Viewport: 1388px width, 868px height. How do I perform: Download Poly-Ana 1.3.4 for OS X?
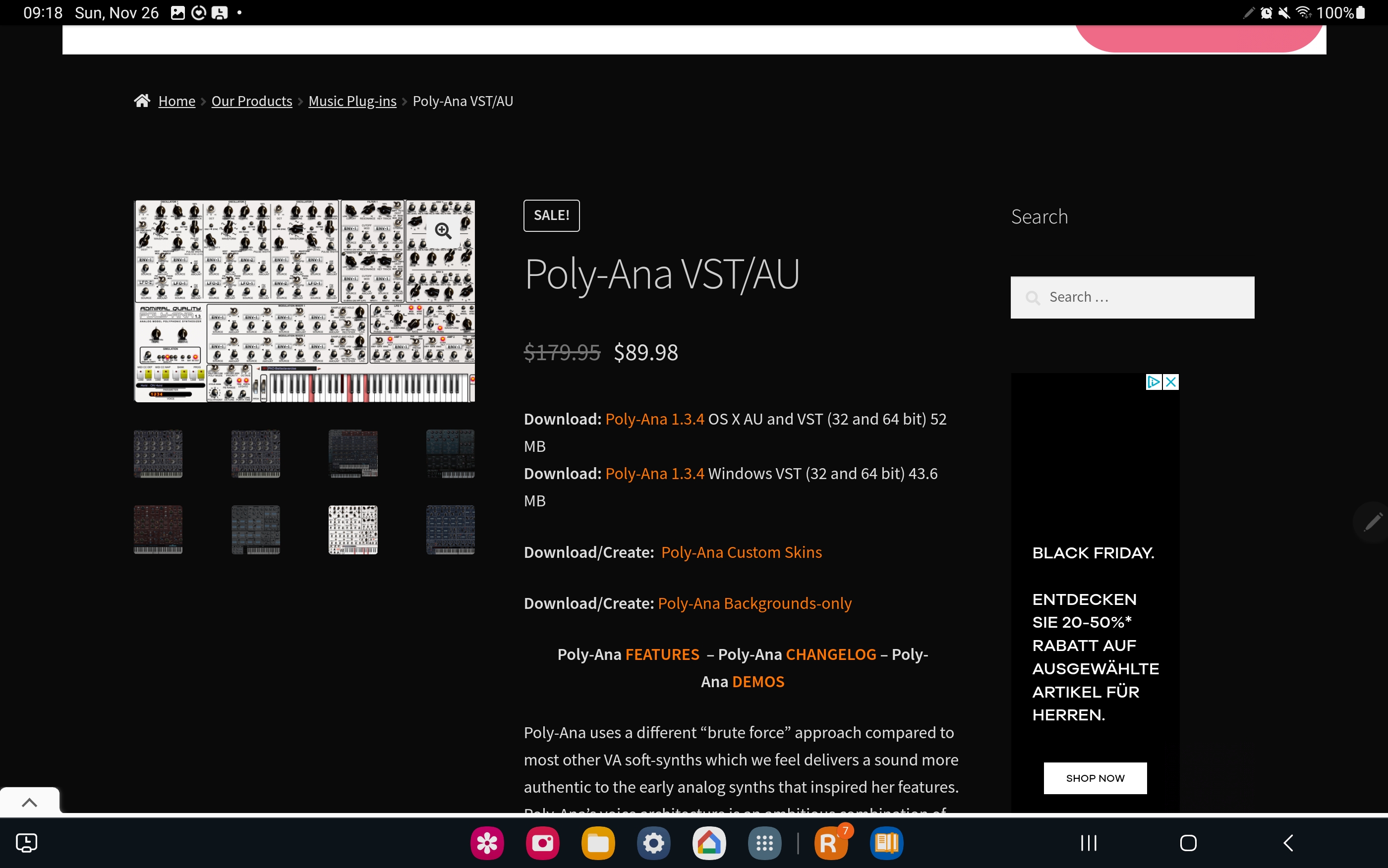655,419
